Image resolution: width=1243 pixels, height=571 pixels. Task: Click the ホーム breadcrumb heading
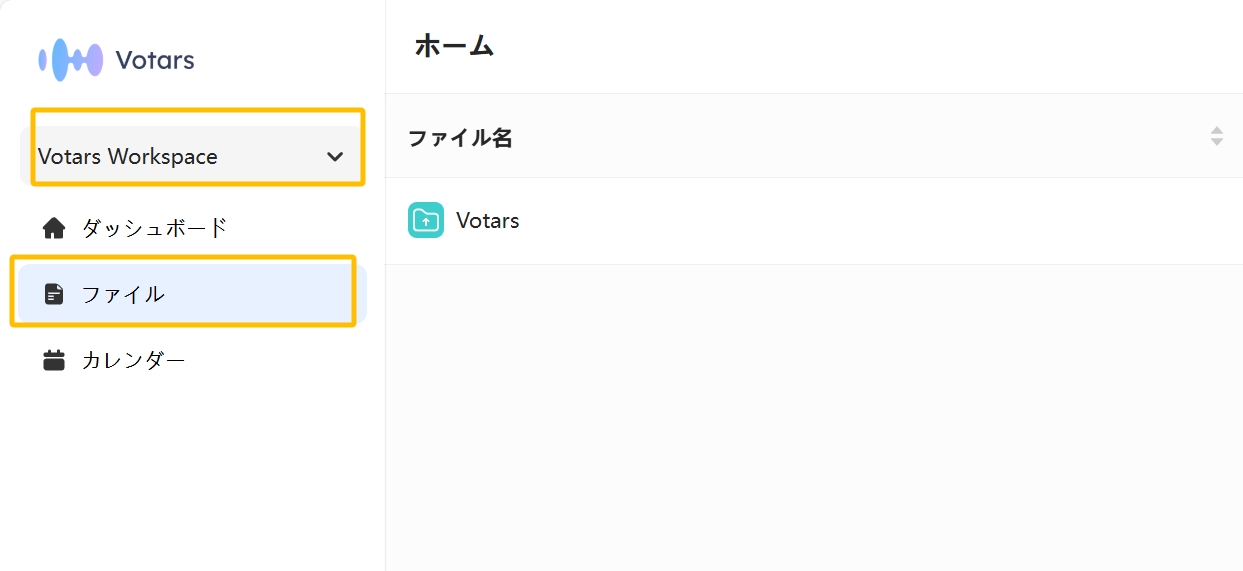click(x=454, y=45)
